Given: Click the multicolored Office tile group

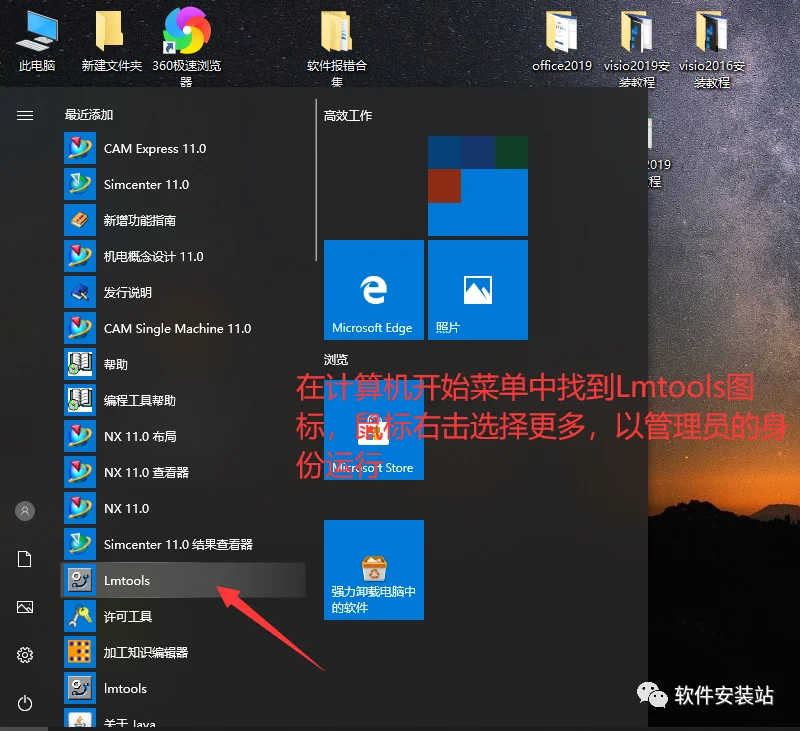Looking at the screenshot, I should (x=478, y=186).
